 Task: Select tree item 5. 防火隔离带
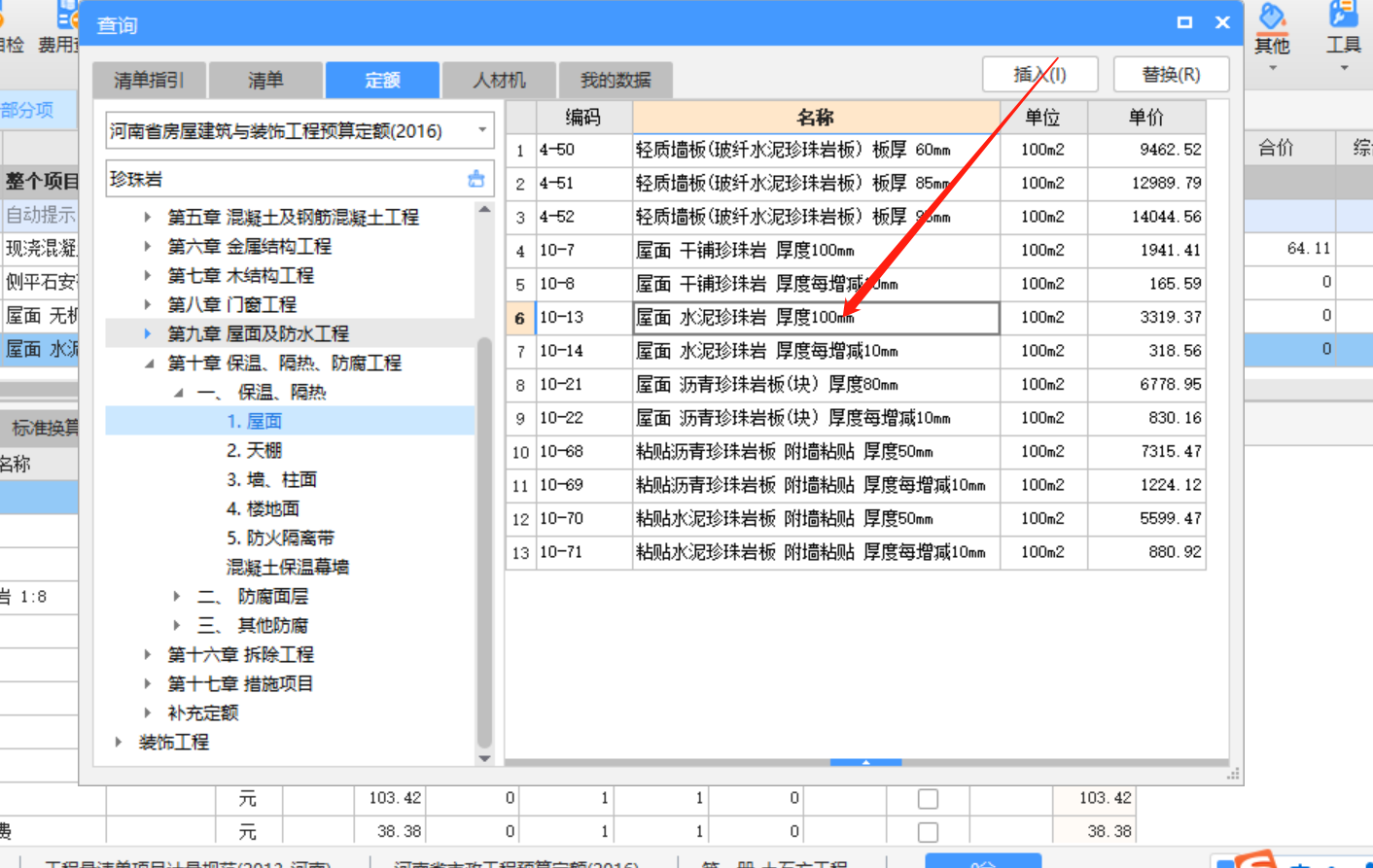pos(280,538)
